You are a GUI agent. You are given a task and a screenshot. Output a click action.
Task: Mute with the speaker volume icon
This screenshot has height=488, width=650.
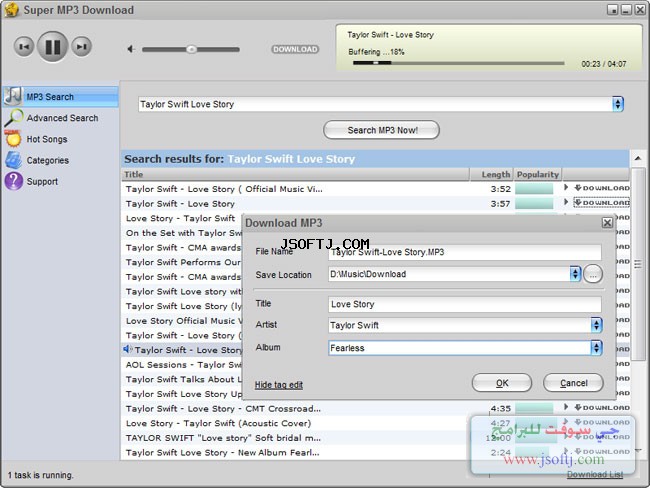[x=131, y=49]
